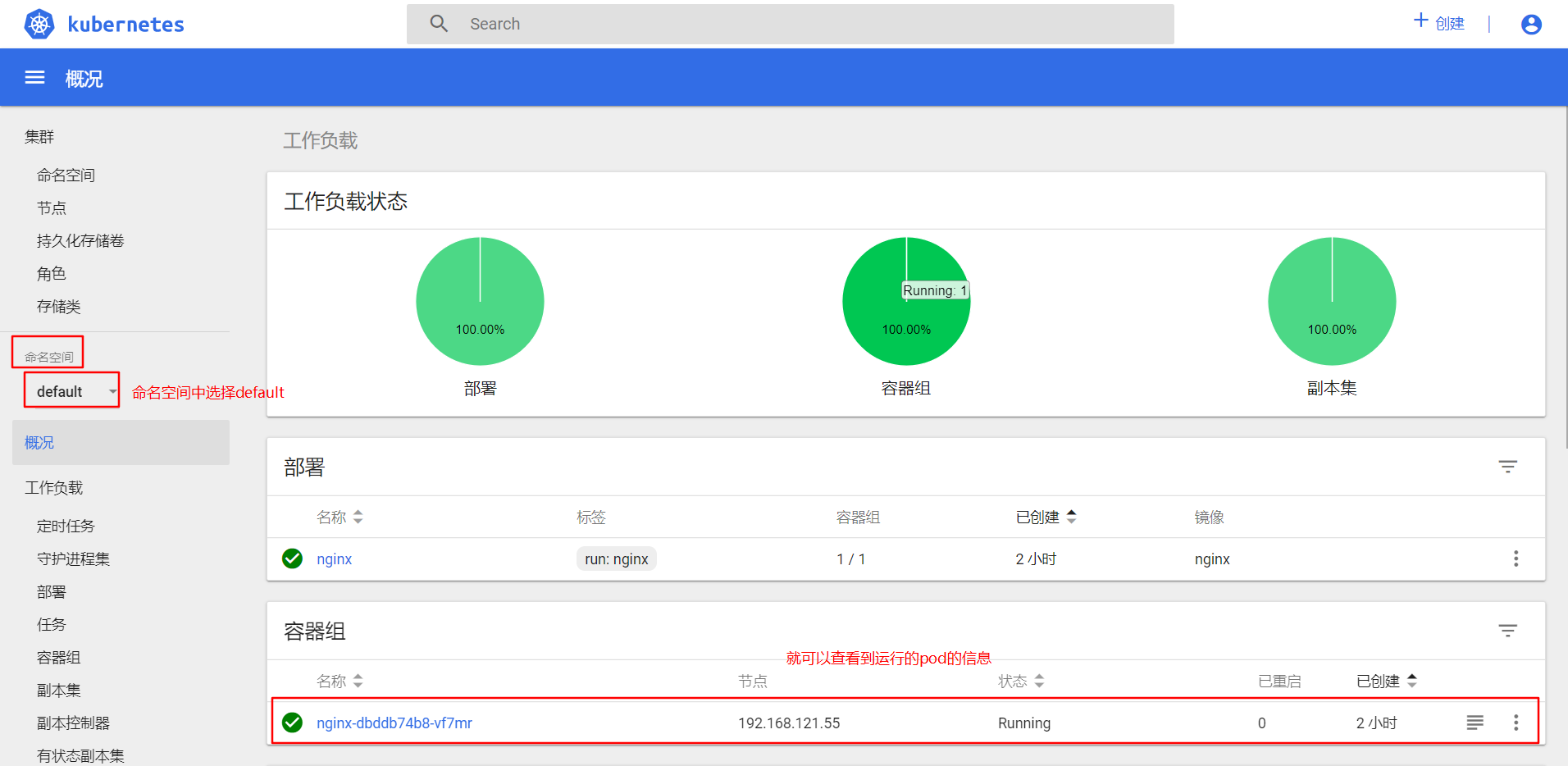Open actions menu for nginx deployment
This screenshot has height=766, width=1568.
coord(1516,559)
